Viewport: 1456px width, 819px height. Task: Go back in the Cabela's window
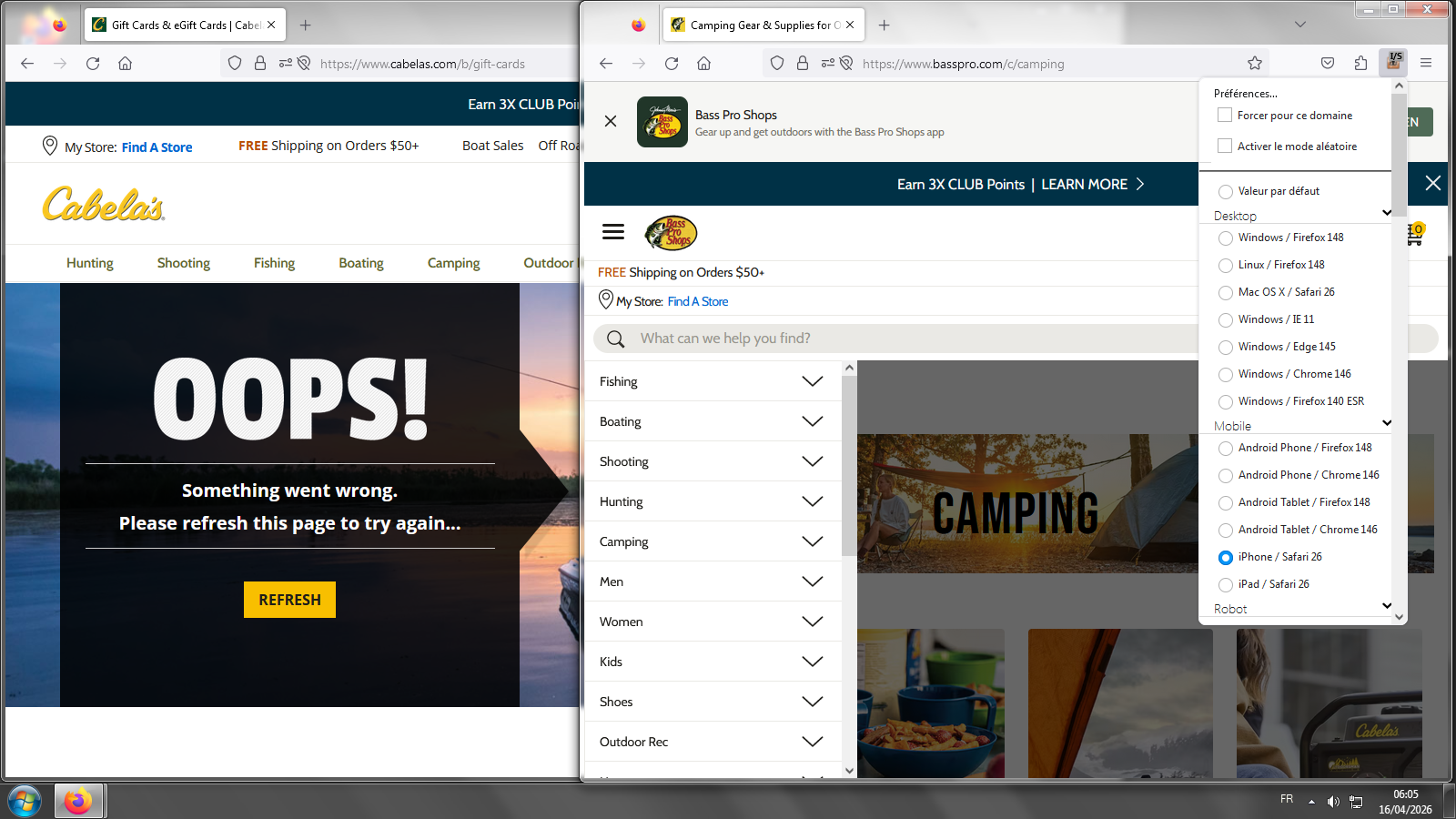27,63
